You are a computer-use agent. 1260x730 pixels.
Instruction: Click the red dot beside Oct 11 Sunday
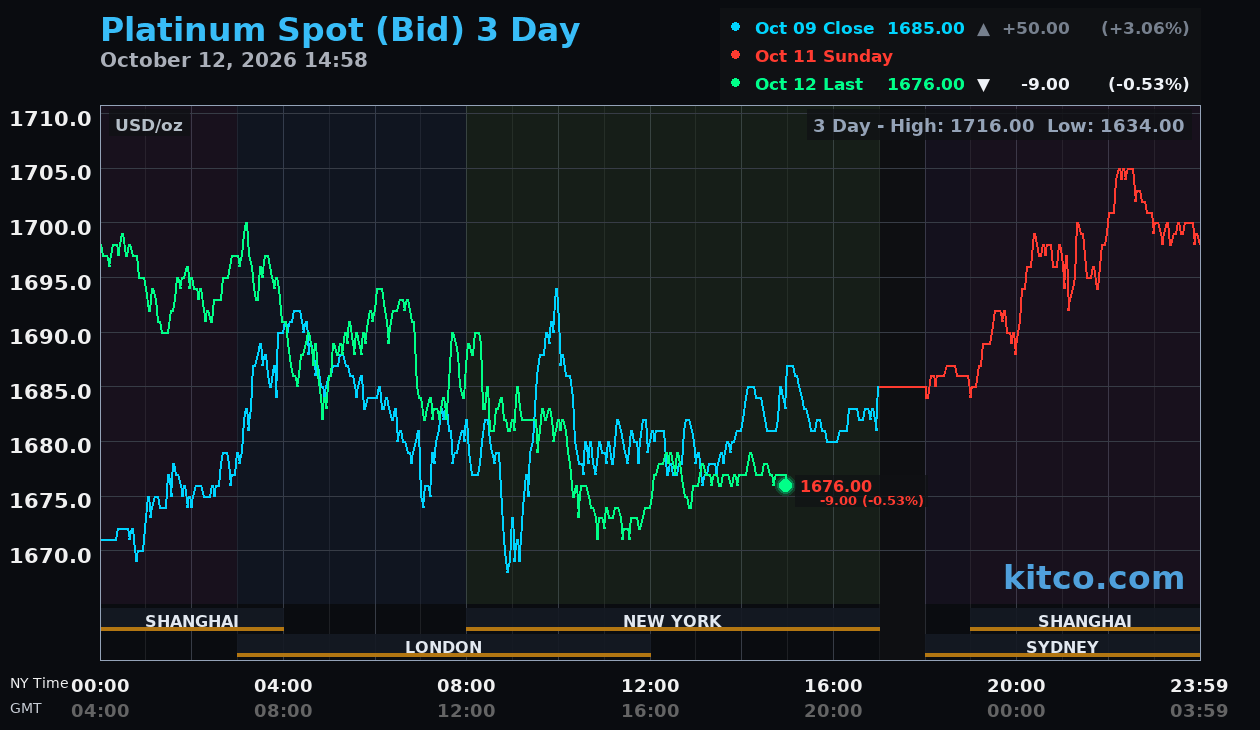736,56
